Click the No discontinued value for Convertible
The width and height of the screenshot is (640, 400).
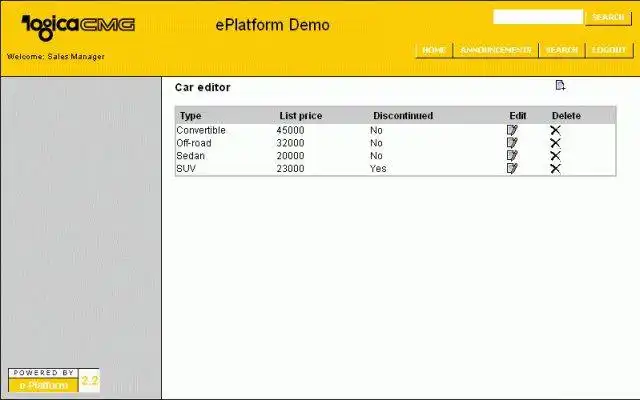tap(376, 130)
